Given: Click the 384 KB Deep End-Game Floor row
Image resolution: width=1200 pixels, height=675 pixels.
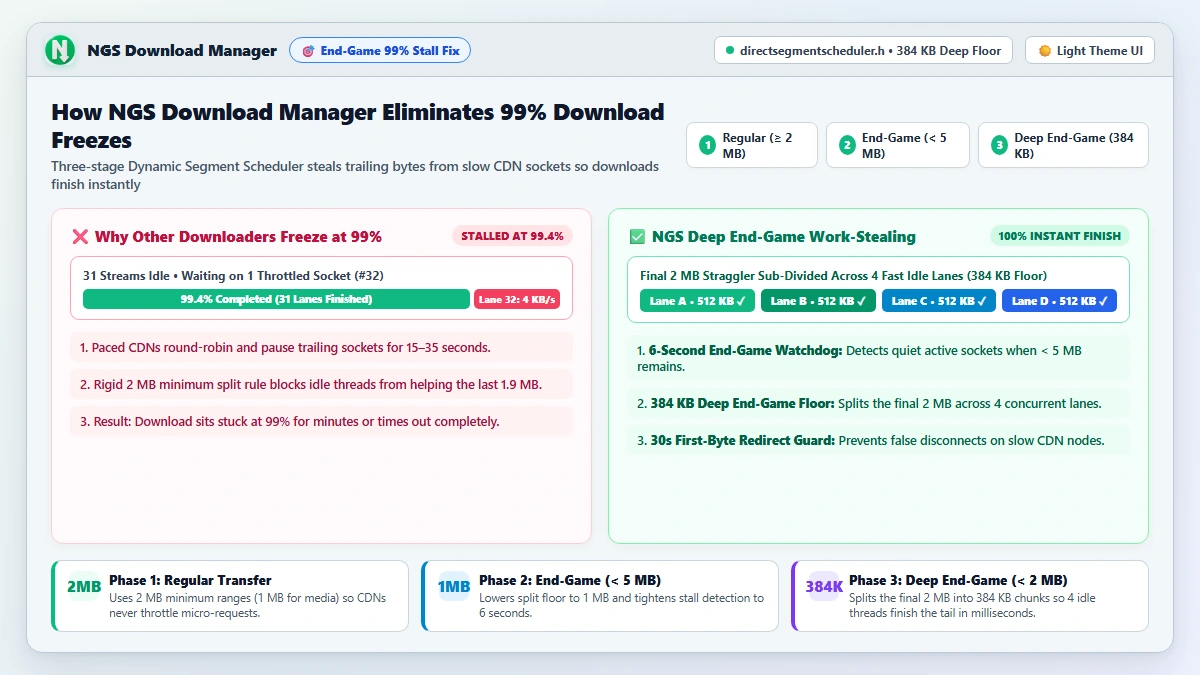Looking at the screenshot, I should coord(878,404).
